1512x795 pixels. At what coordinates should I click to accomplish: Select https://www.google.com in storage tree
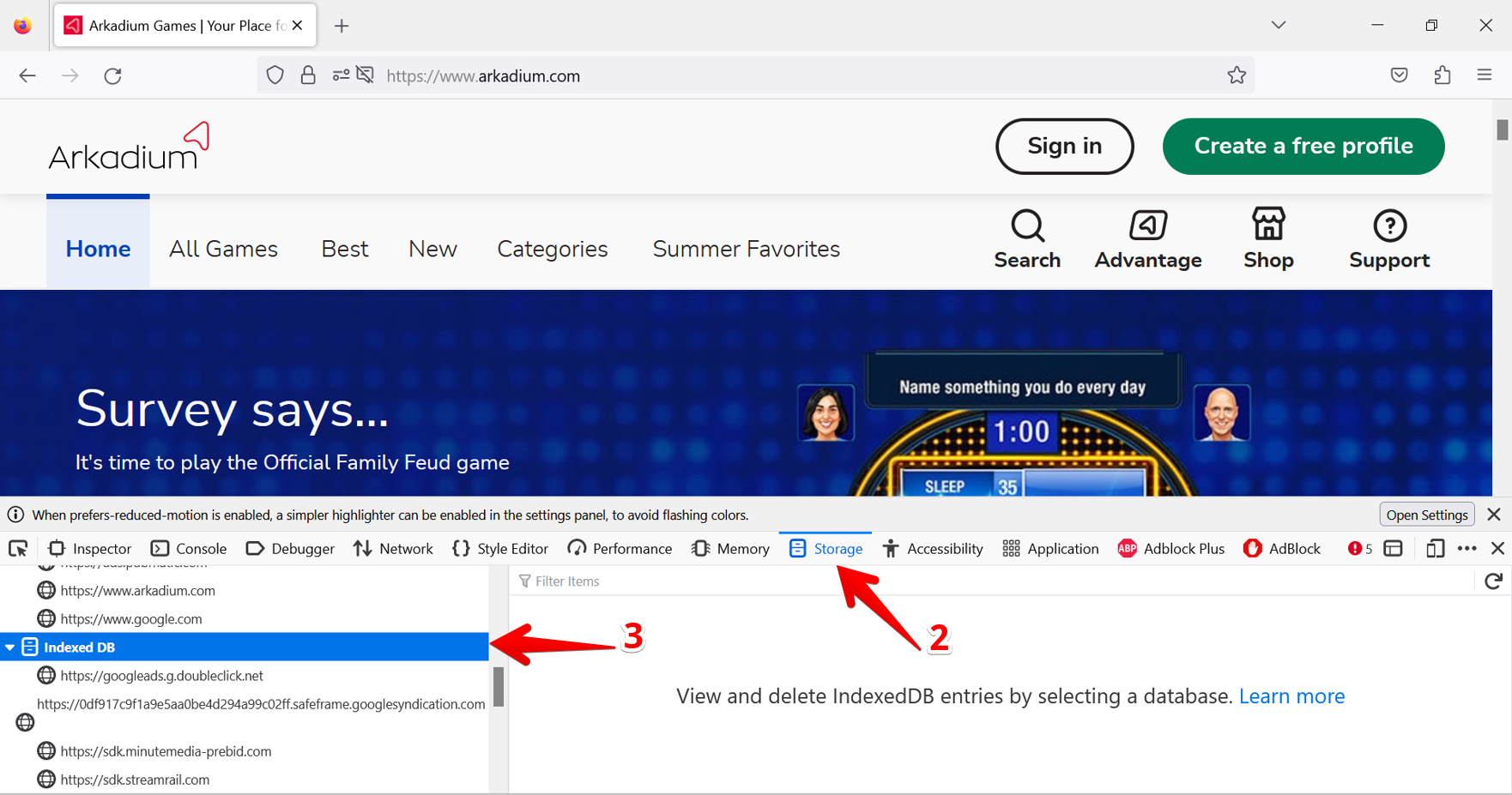(x=131, y=619)
